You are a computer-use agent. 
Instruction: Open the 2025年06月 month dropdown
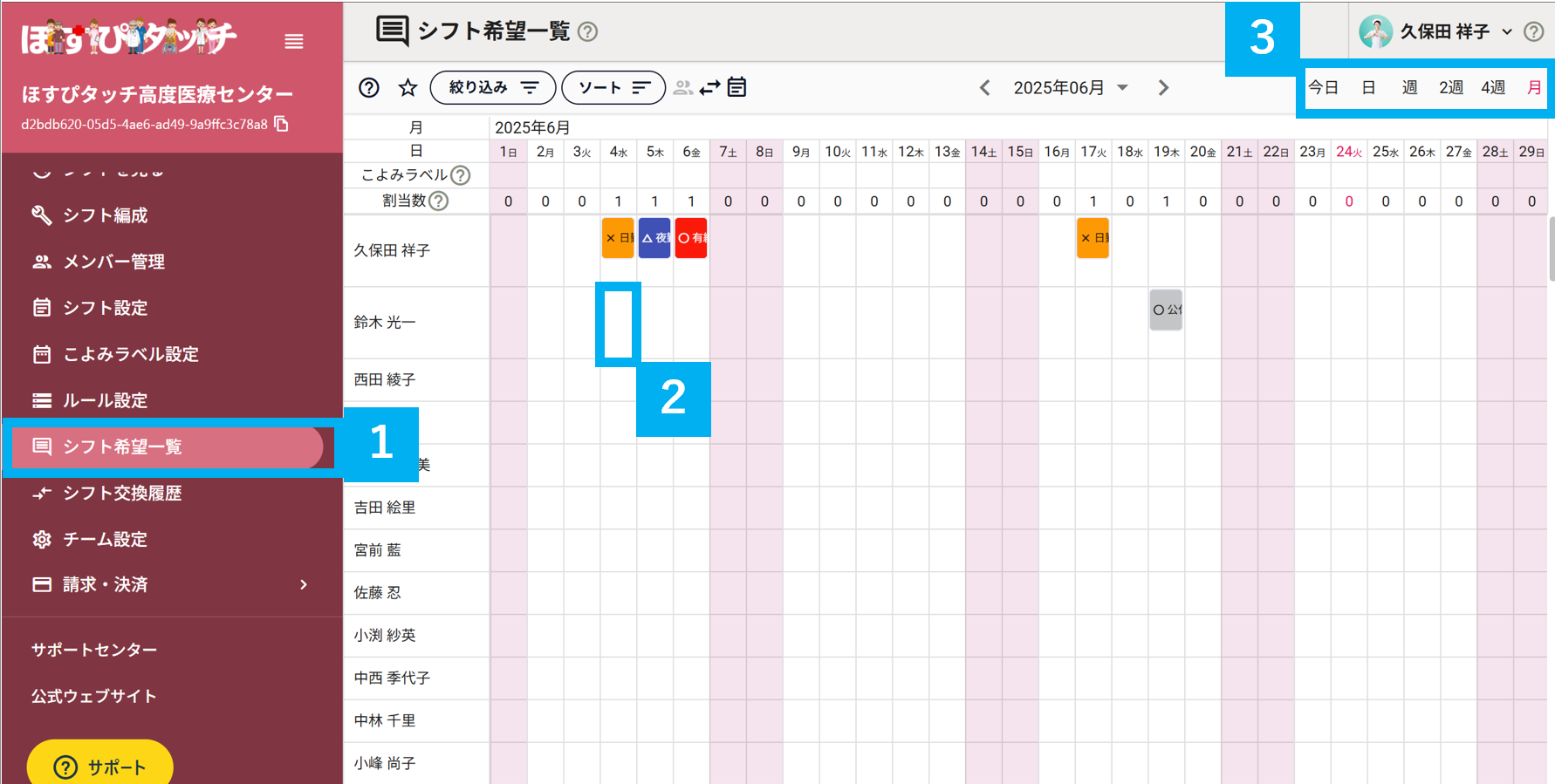point(1071,88)
